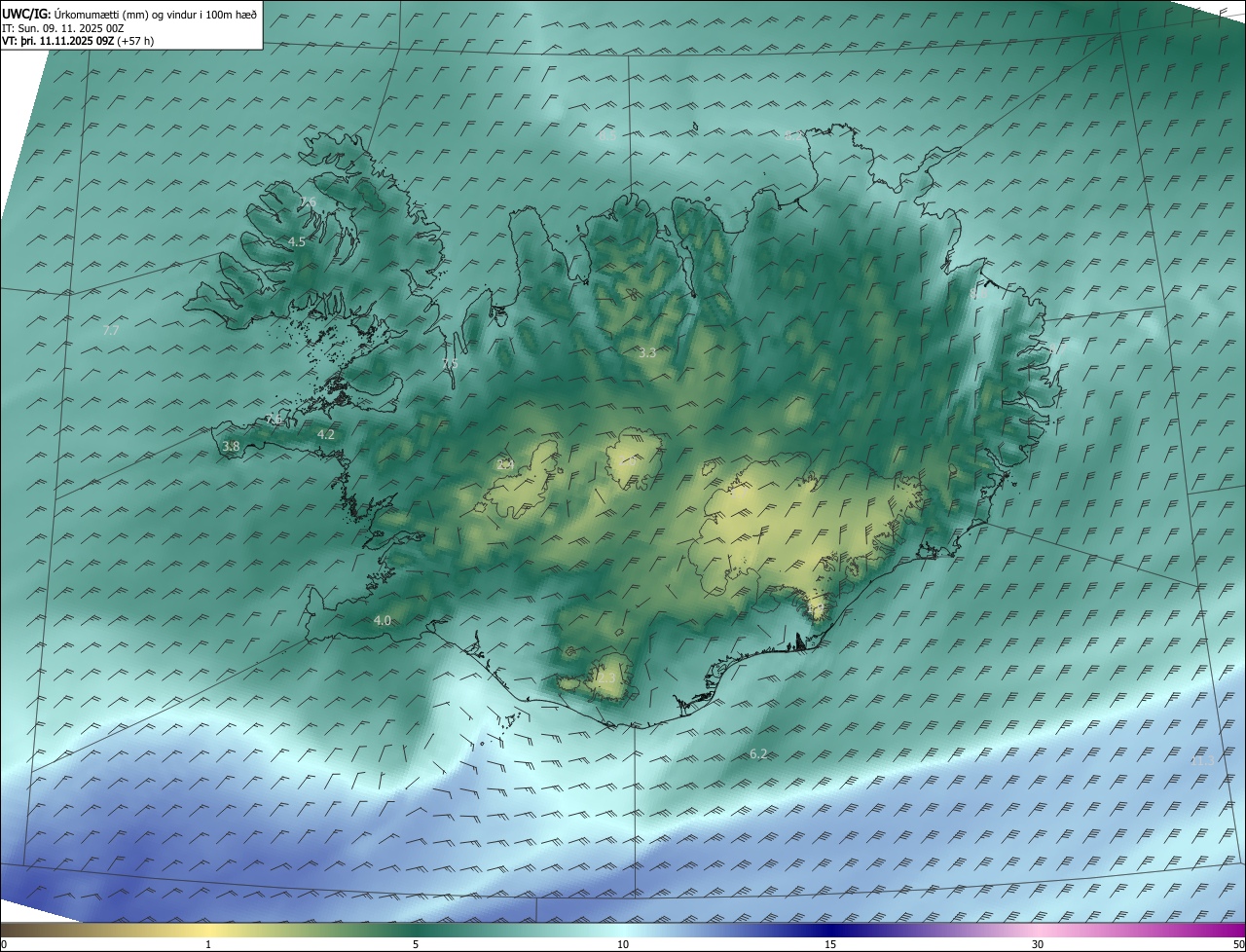The width and height of the screenshot is (1246, 952).
Task: Click the 5 label on the color scale
Action: [416, 944]
